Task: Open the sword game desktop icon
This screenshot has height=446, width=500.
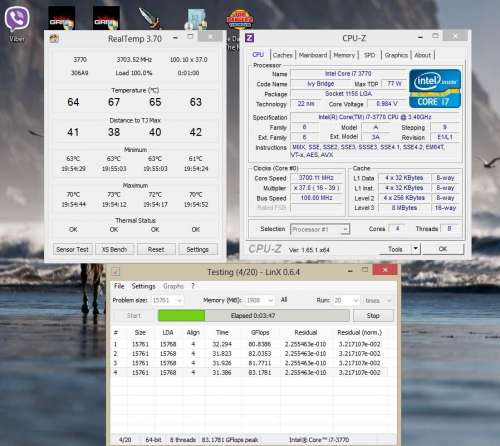Action: tap(150, 18)
